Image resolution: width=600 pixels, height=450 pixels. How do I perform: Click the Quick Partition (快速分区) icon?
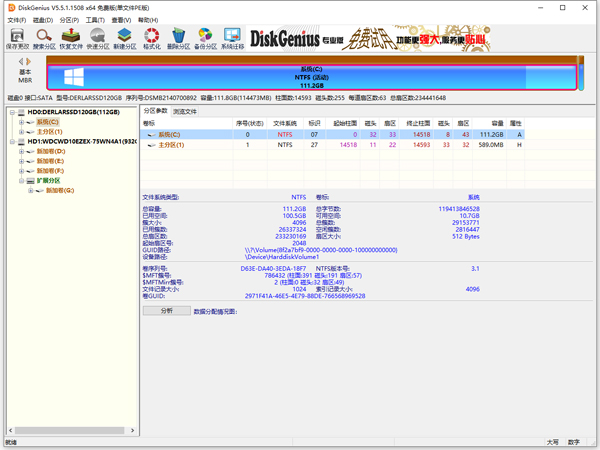coord(98,39)
